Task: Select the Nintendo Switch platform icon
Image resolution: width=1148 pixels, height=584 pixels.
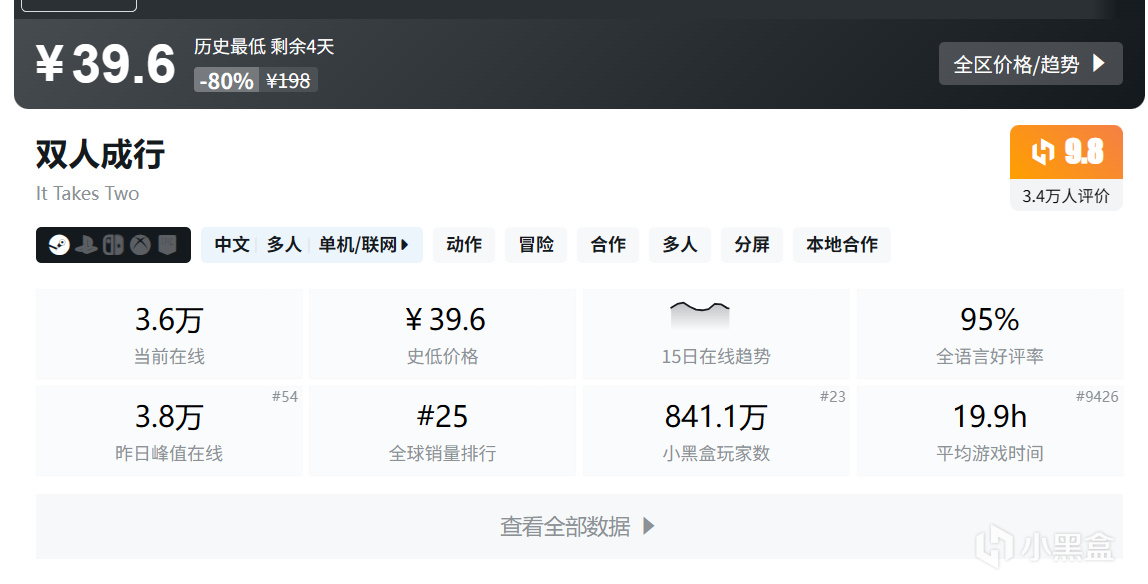Action: tap(113, 244)
